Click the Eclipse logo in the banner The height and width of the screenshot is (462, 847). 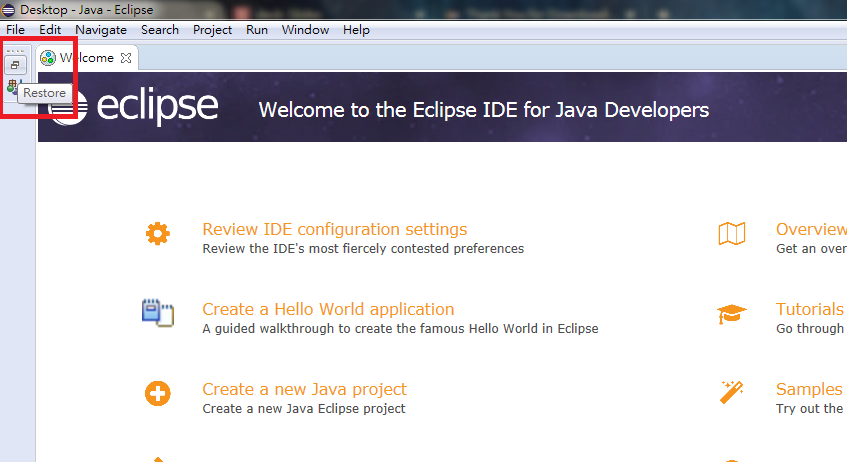point(134,106)
